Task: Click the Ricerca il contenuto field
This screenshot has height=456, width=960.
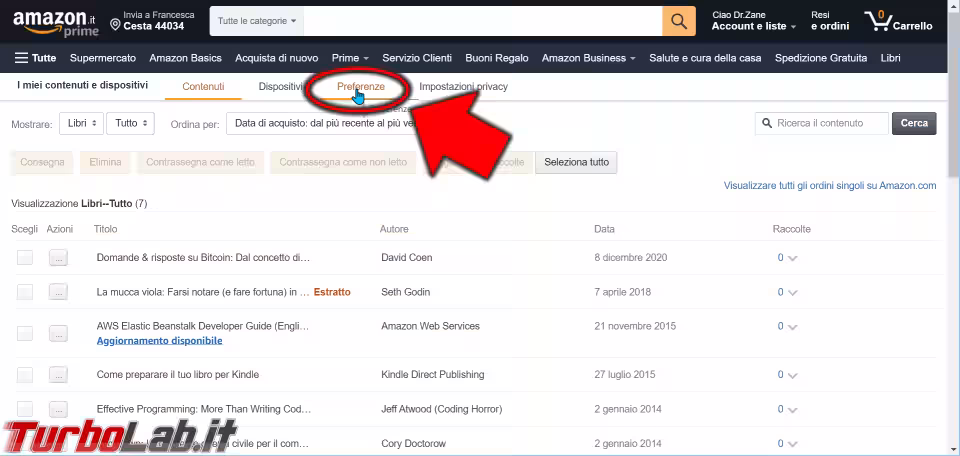Action: click(822, 123)
